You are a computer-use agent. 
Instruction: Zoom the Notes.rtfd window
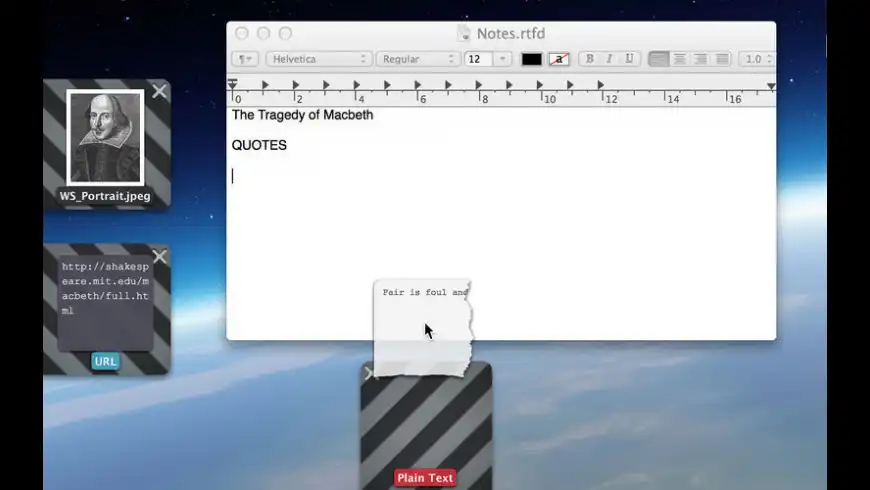coord(285,33)
